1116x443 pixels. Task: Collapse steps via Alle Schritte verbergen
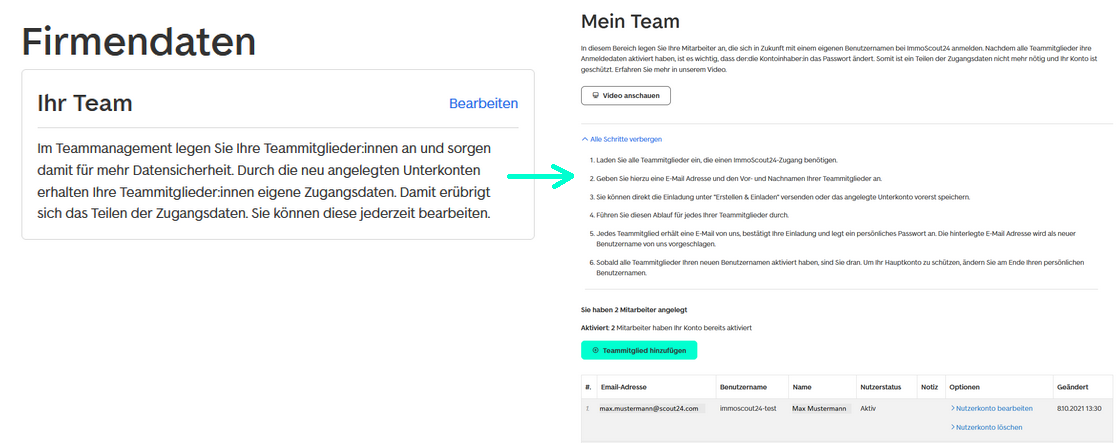point(625,139)
